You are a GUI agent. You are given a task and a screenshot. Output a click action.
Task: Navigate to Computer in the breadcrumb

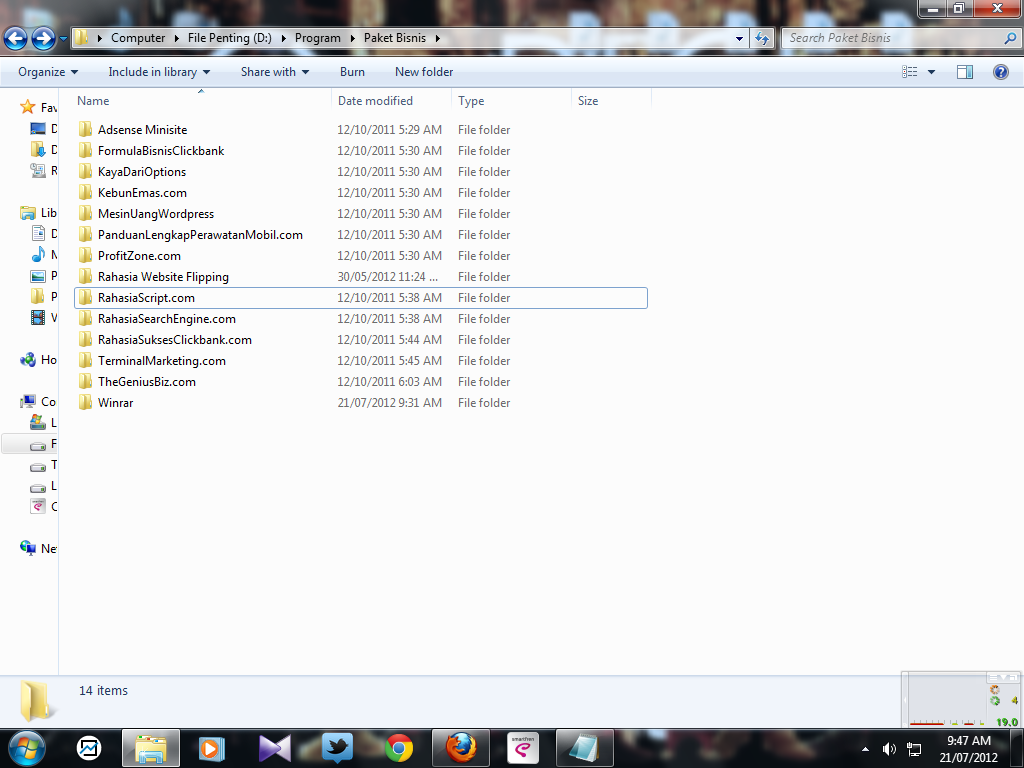coord(138,38)
